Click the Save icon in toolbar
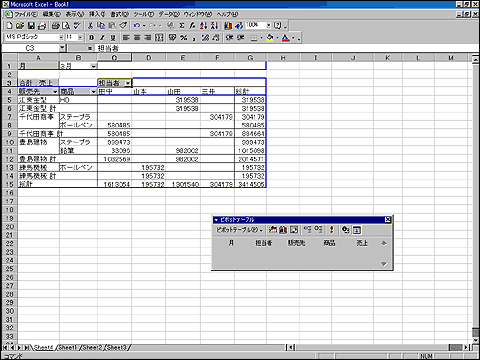This screenshot has width=480, height=360. point(31,25)
